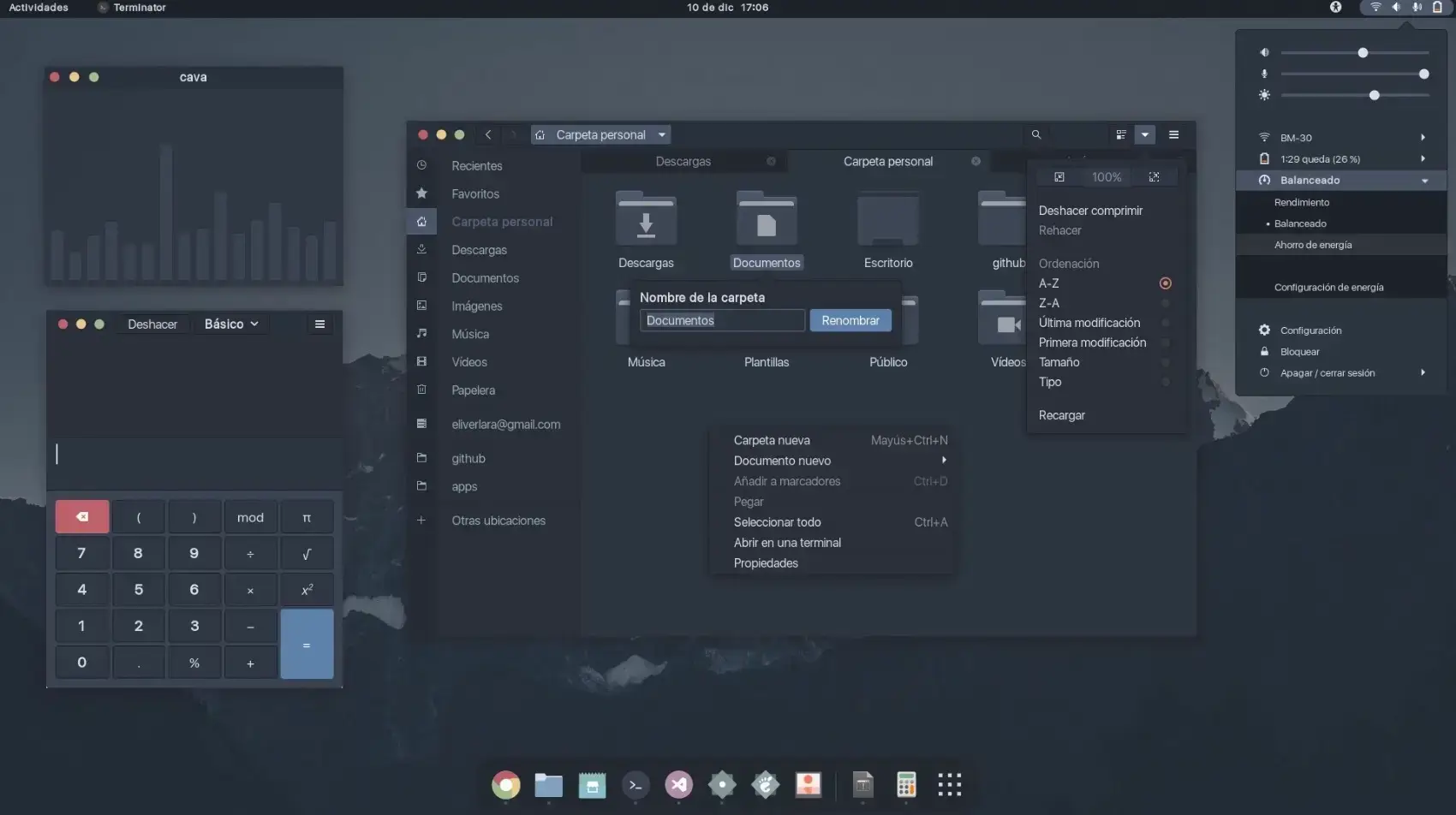The image size is (1456, 815).
Task: Open the show applications grid icon
Action: point(949,784)
